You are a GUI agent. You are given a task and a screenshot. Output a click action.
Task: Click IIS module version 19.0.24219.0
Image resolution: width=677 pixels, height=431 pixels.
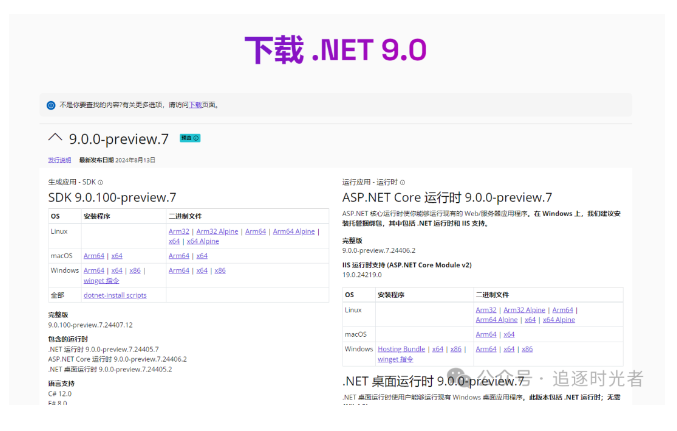[362, 275]
